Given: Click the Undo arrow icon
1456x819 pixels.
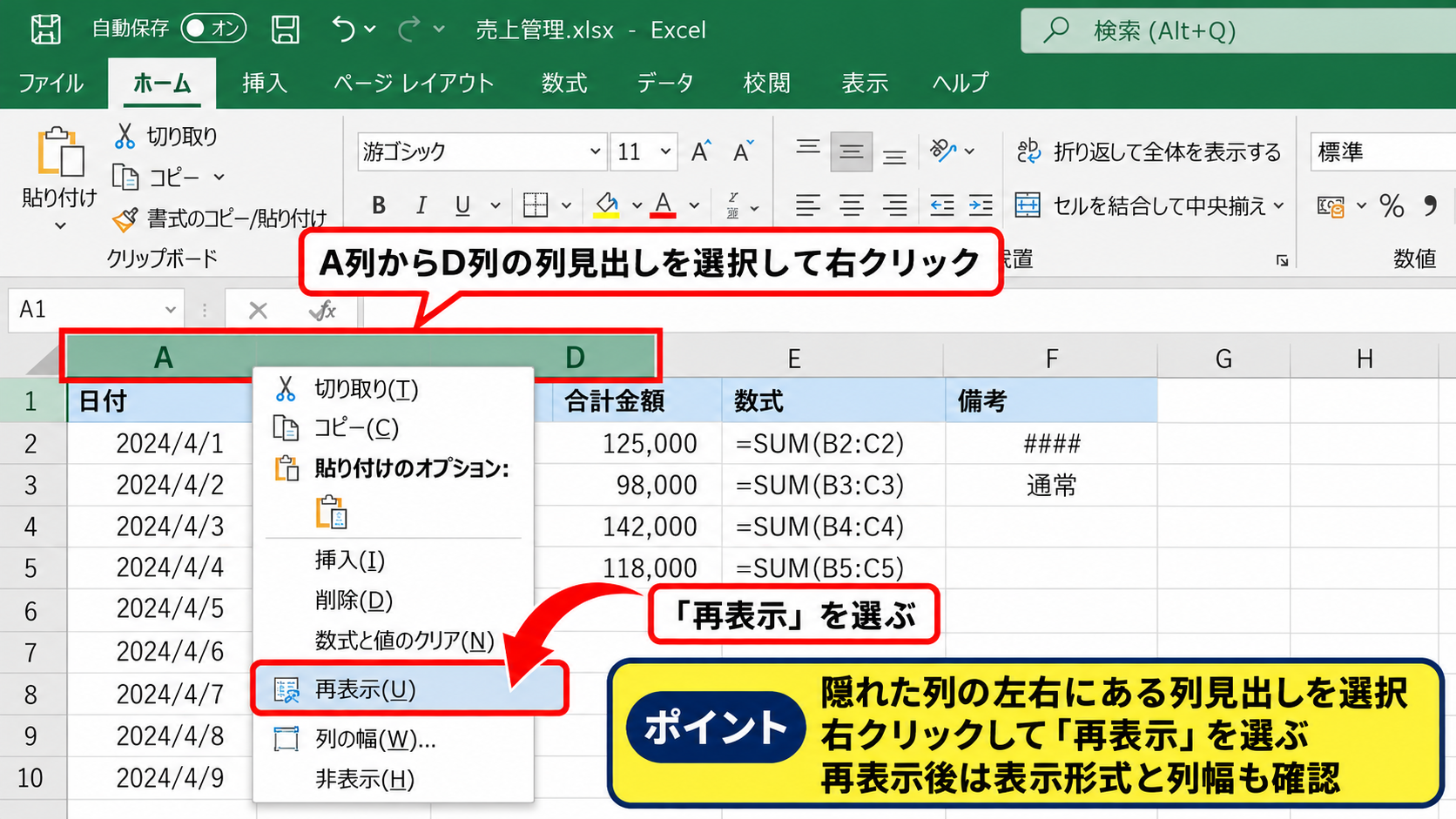Looking at the screenshot, I should click(x=343, y=30).
